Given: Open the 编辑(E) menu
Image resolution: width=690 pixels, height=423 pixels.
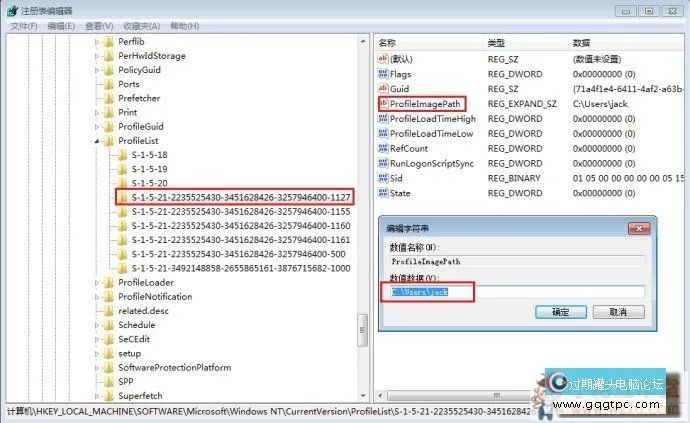Looking at the screenshot, I should 61,26.
